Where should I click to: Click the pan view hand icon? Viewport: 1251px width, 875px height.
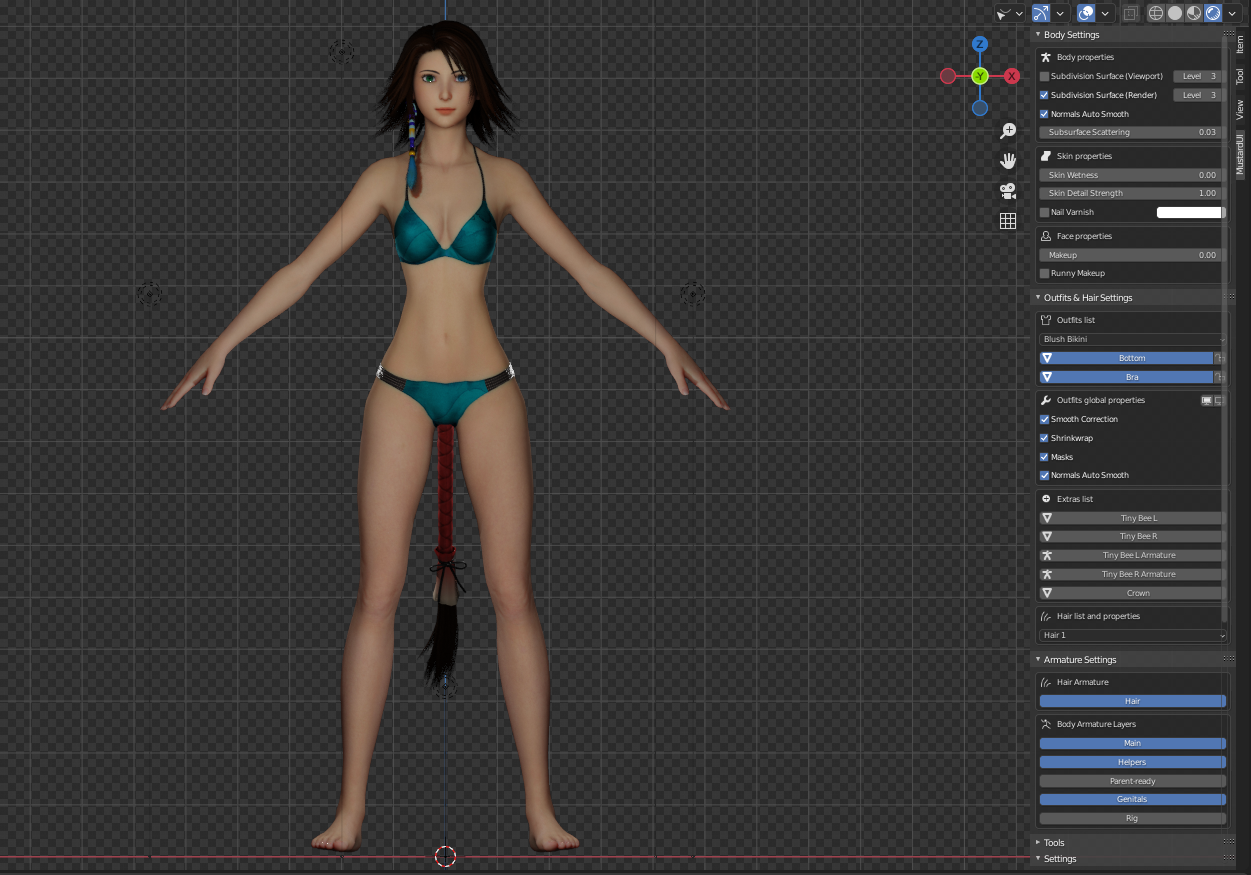click(x=1008, y=161)
